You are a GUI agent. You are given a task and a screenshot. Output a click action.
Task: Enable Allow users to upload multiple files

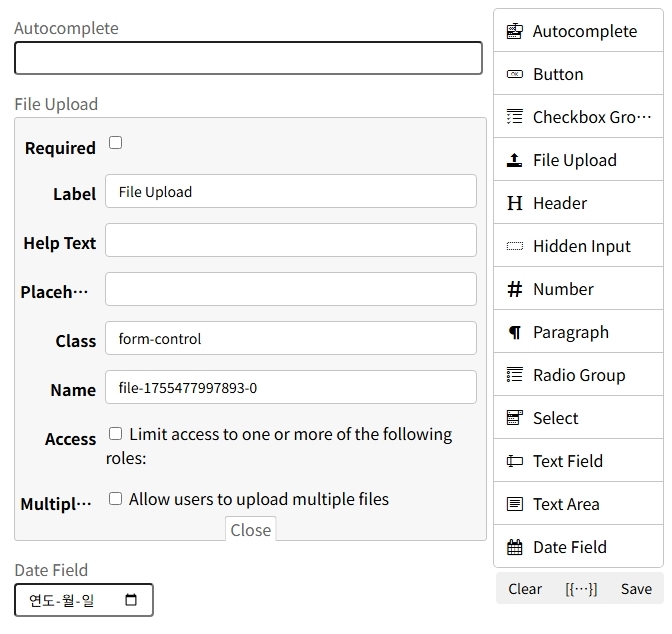click(x=115, y=499)
